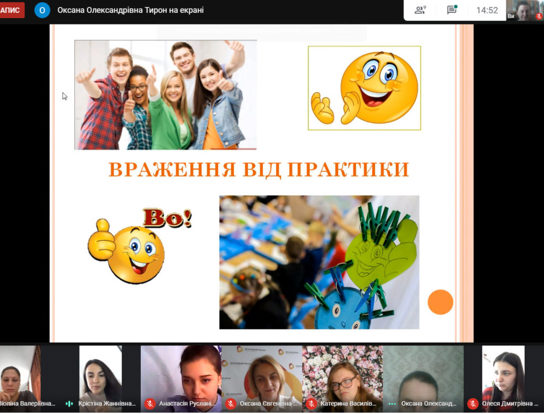Screen dimensions: 544x414
Task: Select Анастасія Руслані participant video tile
Action: tap(181, 378)
